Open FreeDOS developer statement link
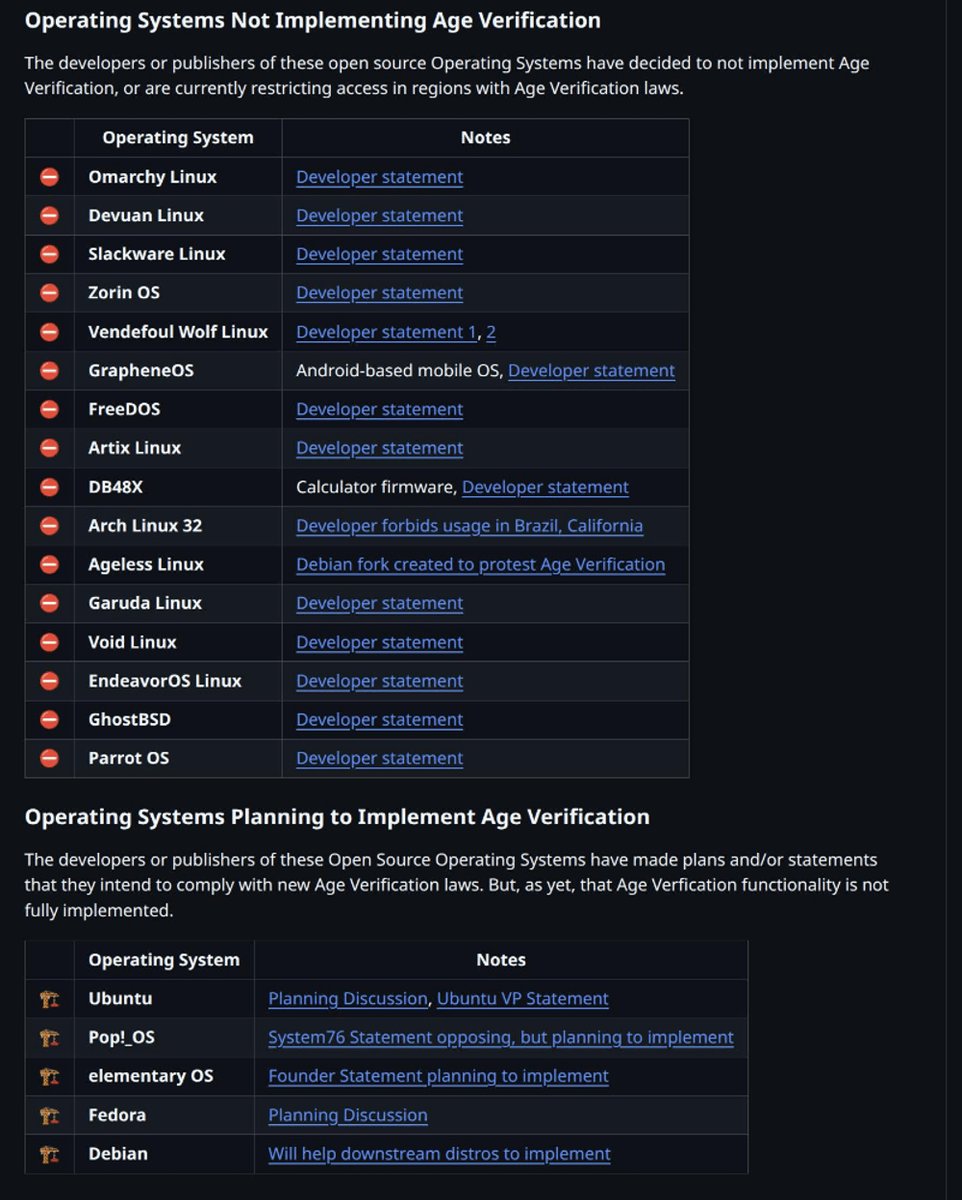 point(379,410)
